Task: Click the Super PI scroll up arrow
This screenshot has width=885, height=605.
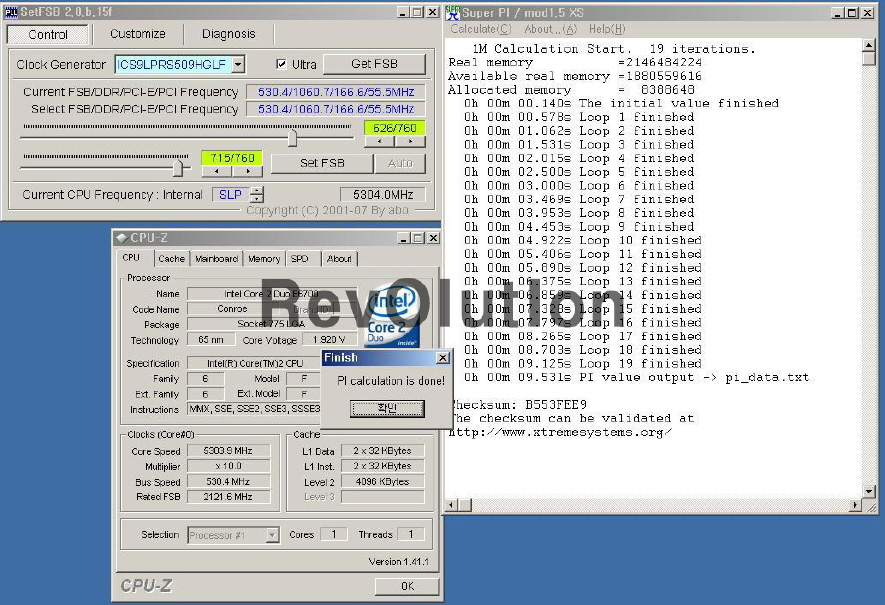Action: point(869,45)
